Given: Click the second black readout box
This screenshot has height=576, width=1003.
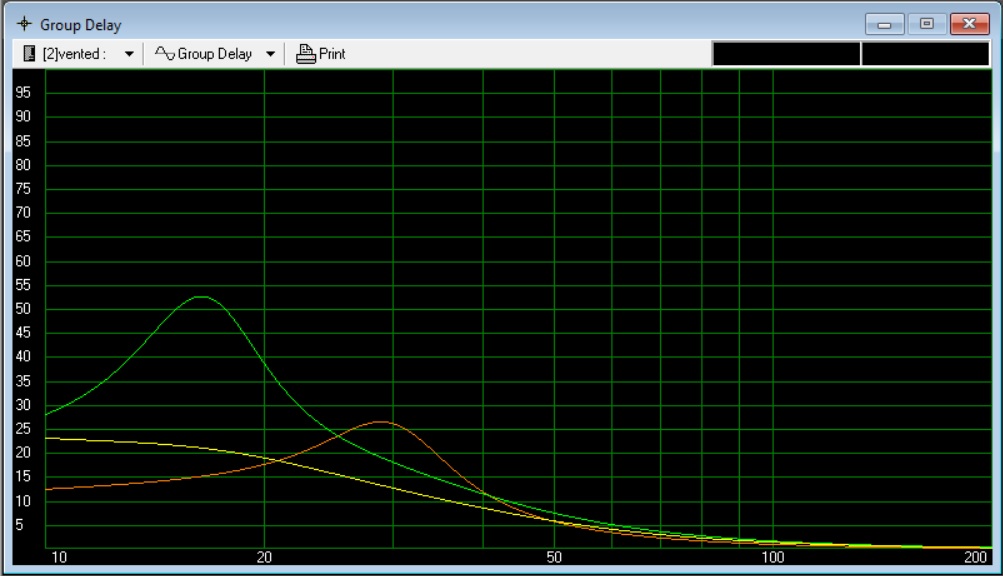Looking at the screenshot, I should [925, 54].
